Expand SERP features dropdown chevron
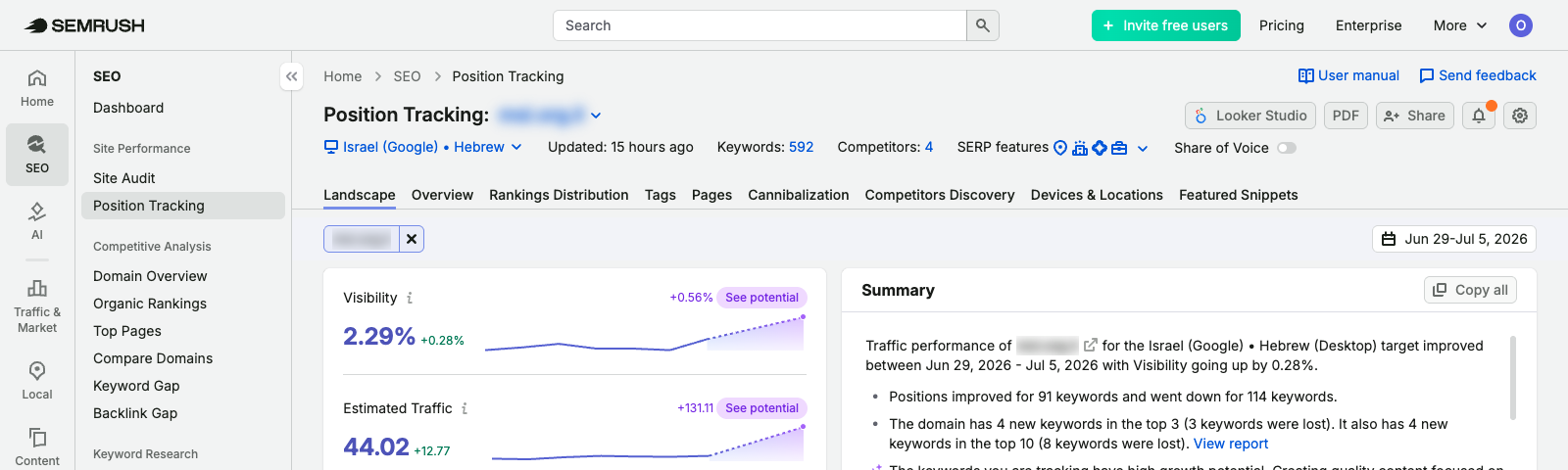The image size is (1568, 470). 1143,149
